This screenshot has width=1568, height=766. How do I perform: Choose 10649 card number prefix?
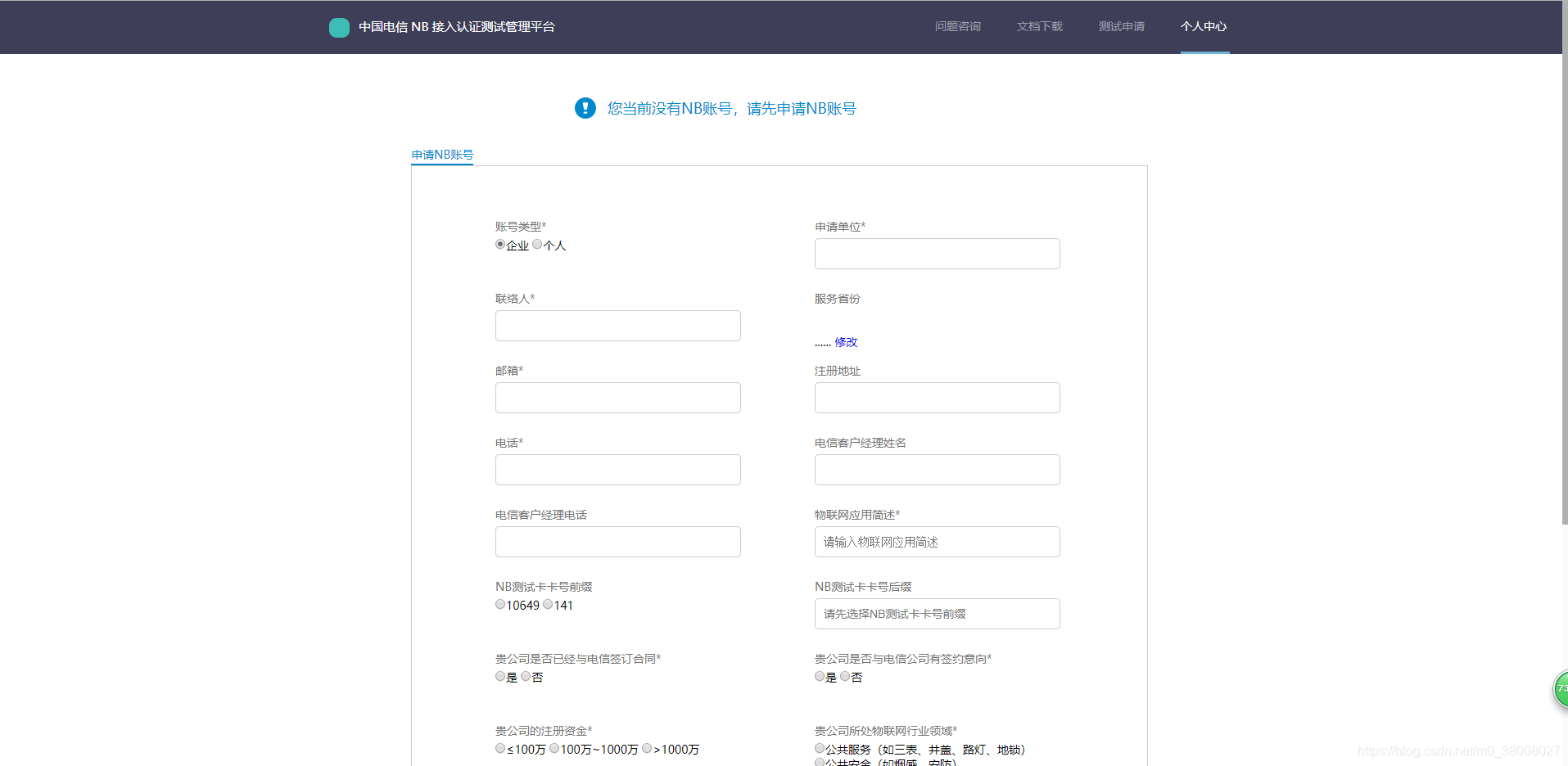(x=500, y=605)
